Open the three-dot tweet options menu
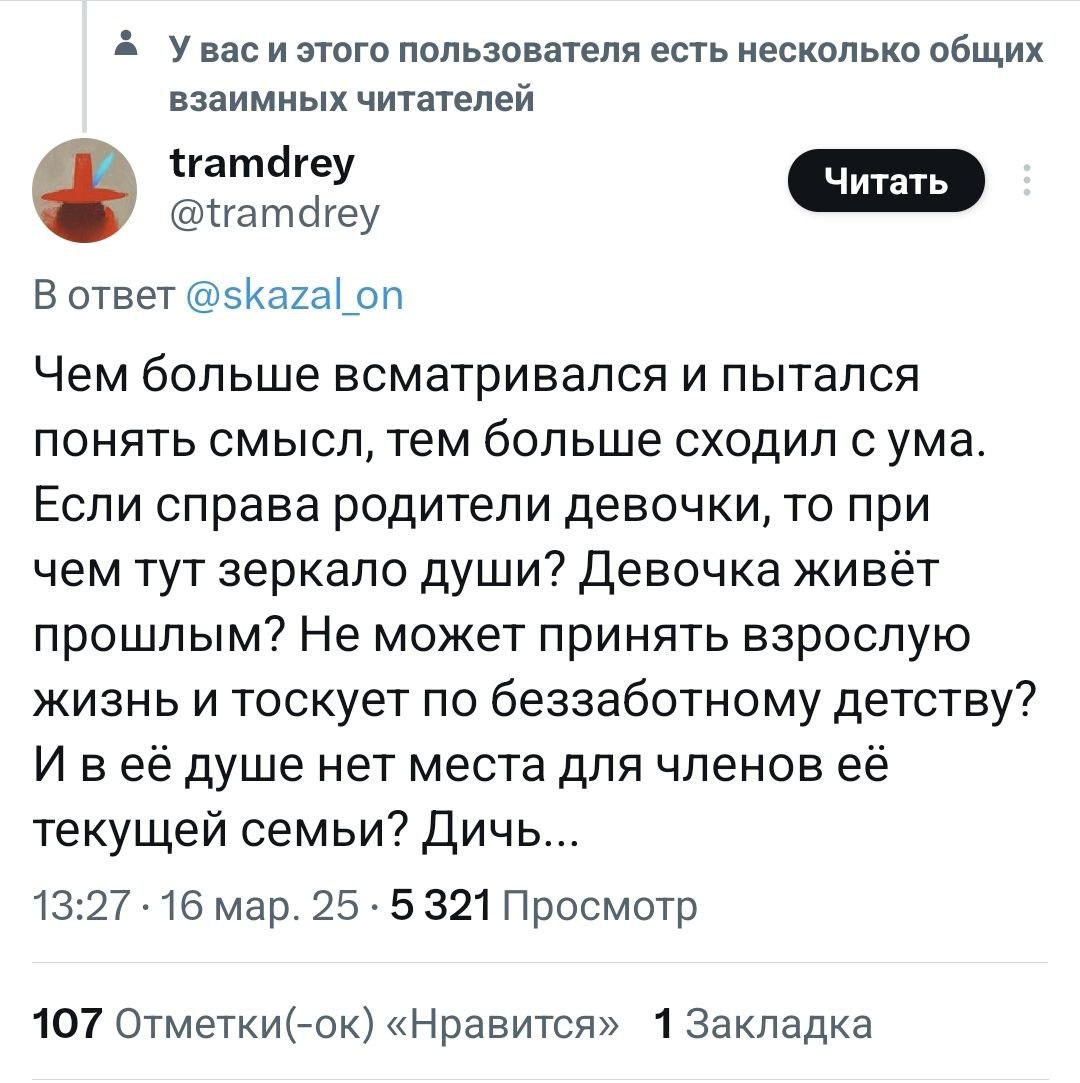Viewport: 1080px width, 1083px height. [1027, 180]
